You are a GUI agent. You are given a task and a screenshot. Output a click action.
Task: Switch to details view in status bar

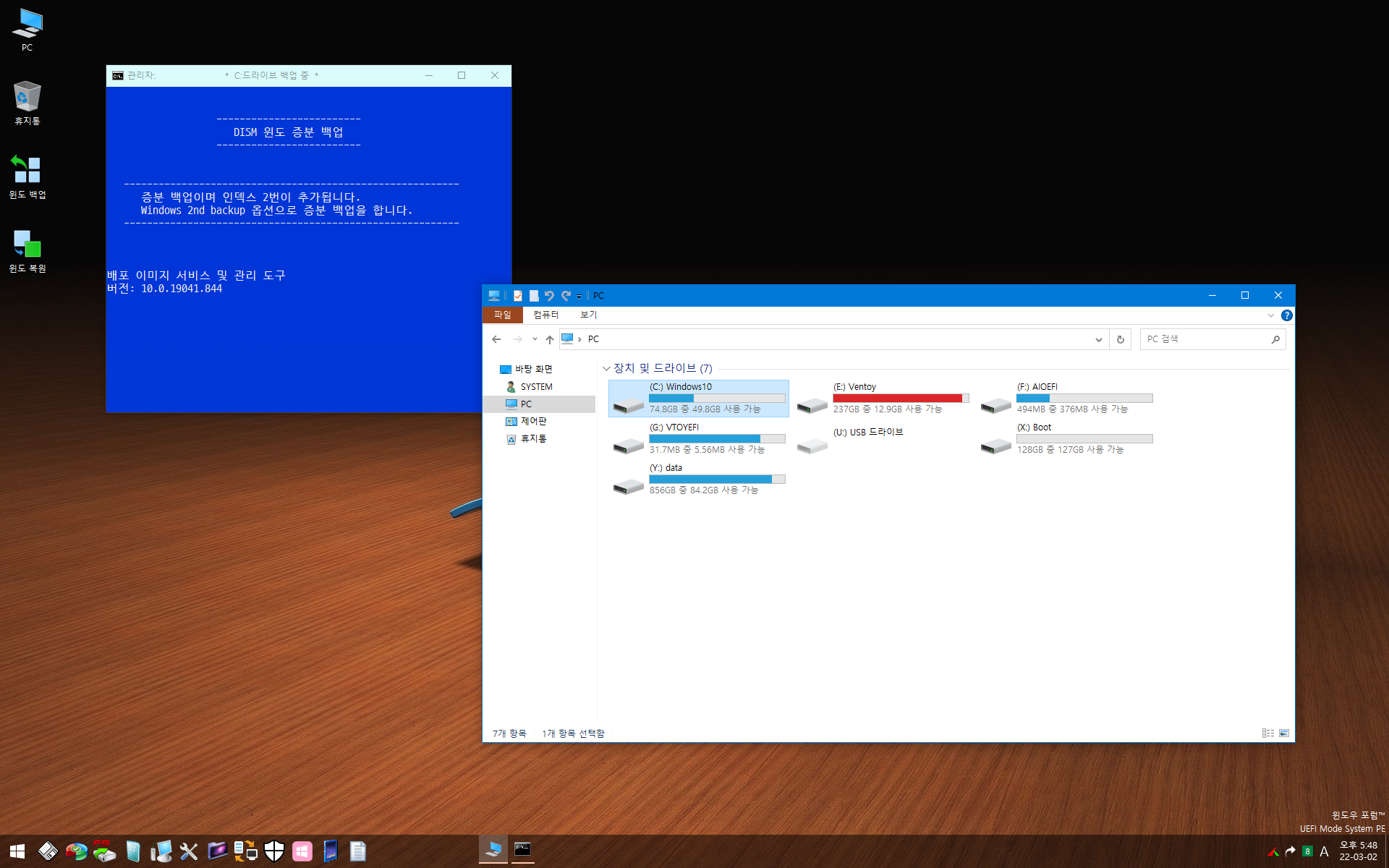[1268, 733]
